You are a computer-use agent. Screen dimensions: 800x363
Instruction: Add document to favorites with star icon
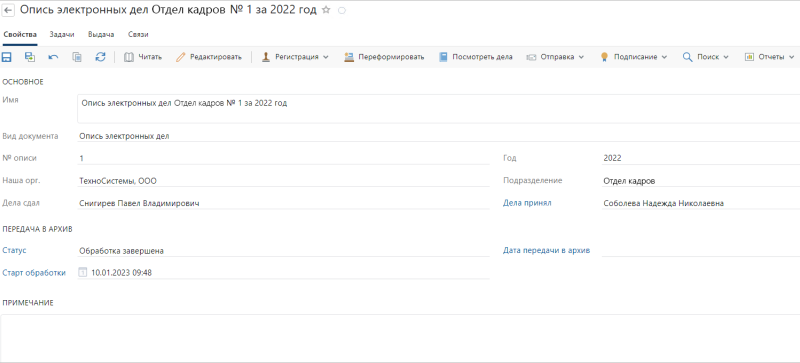pos(327,10)
